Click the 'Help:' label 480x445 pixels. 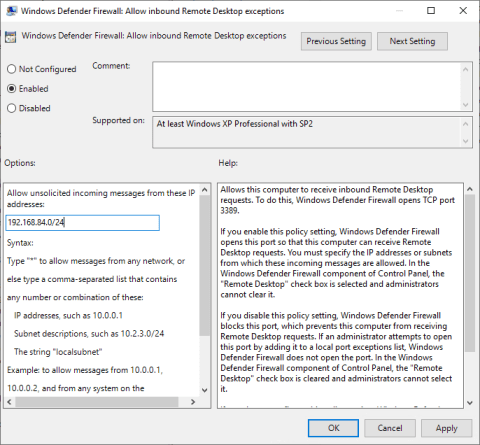pyautogui.click(x=228, y=163)
